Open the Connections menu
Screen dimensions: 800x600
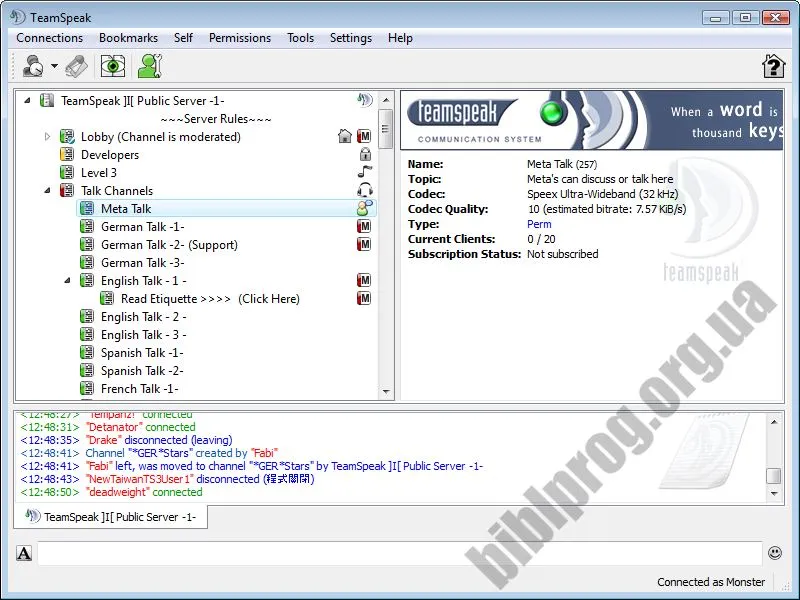(49, 38)
